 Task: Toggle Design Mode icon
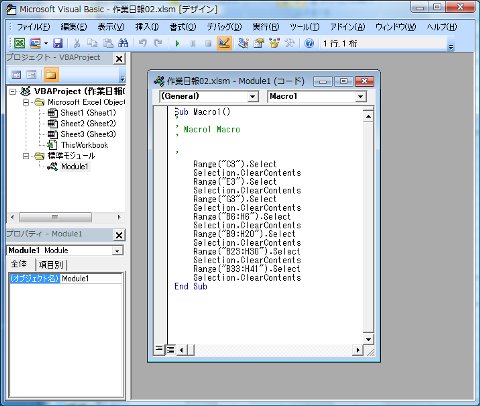(x=224, y=43)
